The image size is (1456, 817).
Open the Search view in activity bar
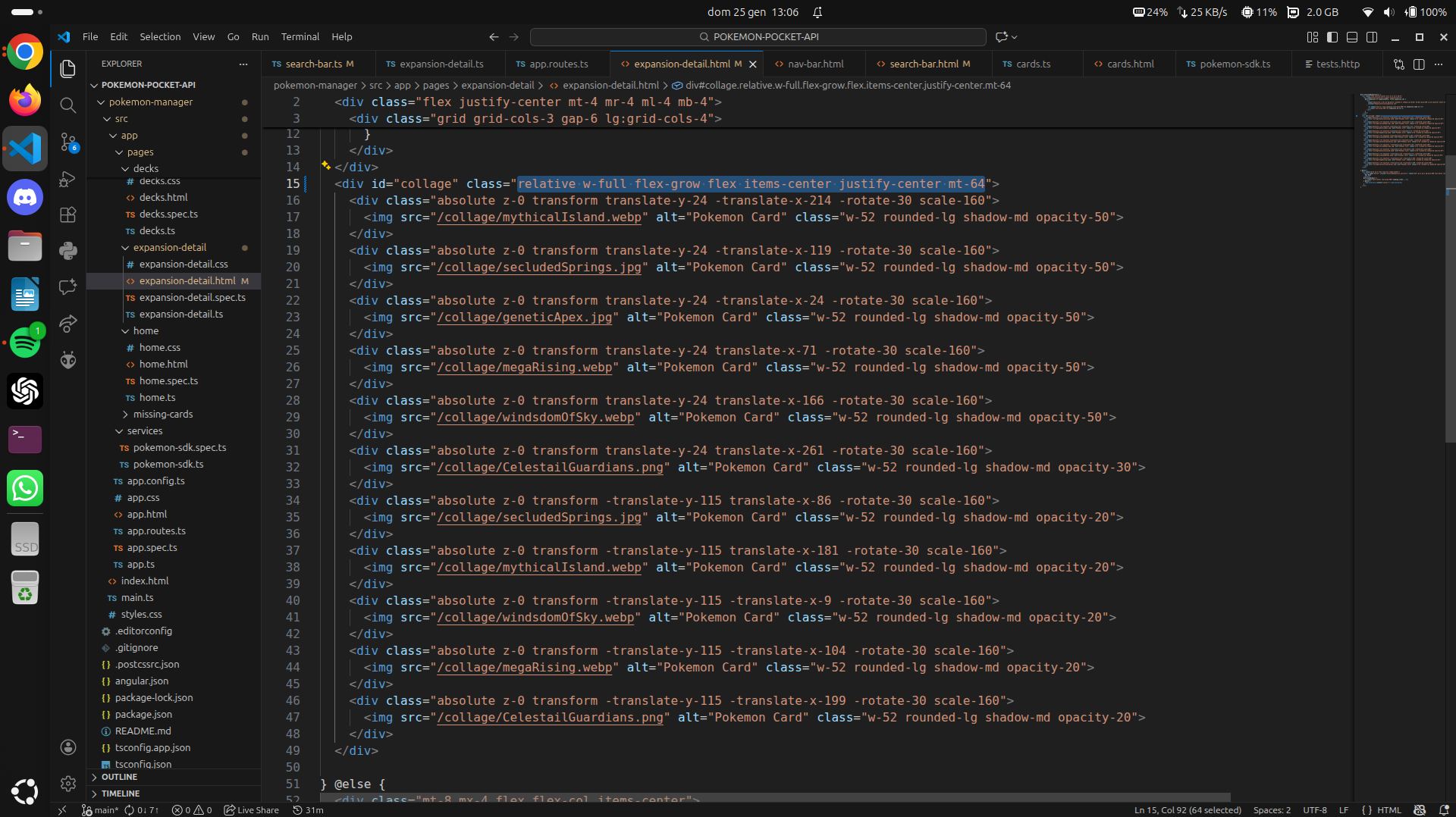(x=68, y=105)
